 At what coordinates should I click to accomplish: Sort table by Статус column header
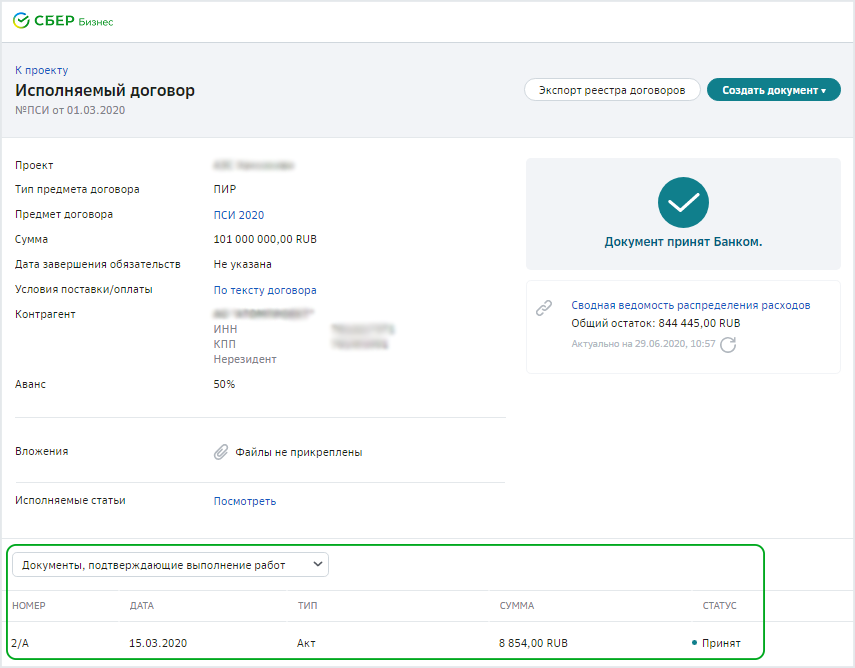point(719,606)
